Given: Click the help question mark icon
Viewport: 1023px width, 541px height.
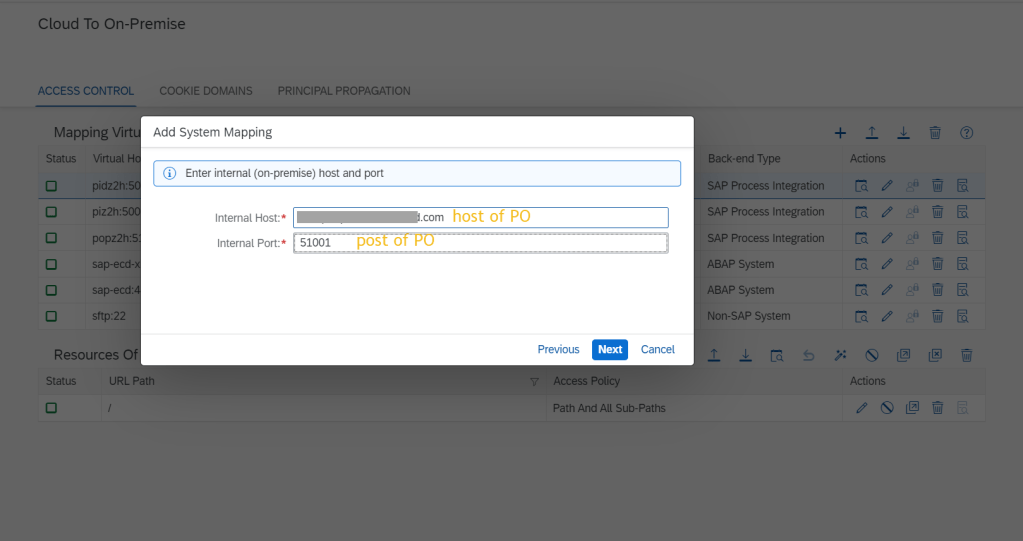Looking at the screenshot, I should tap(967, 133).
